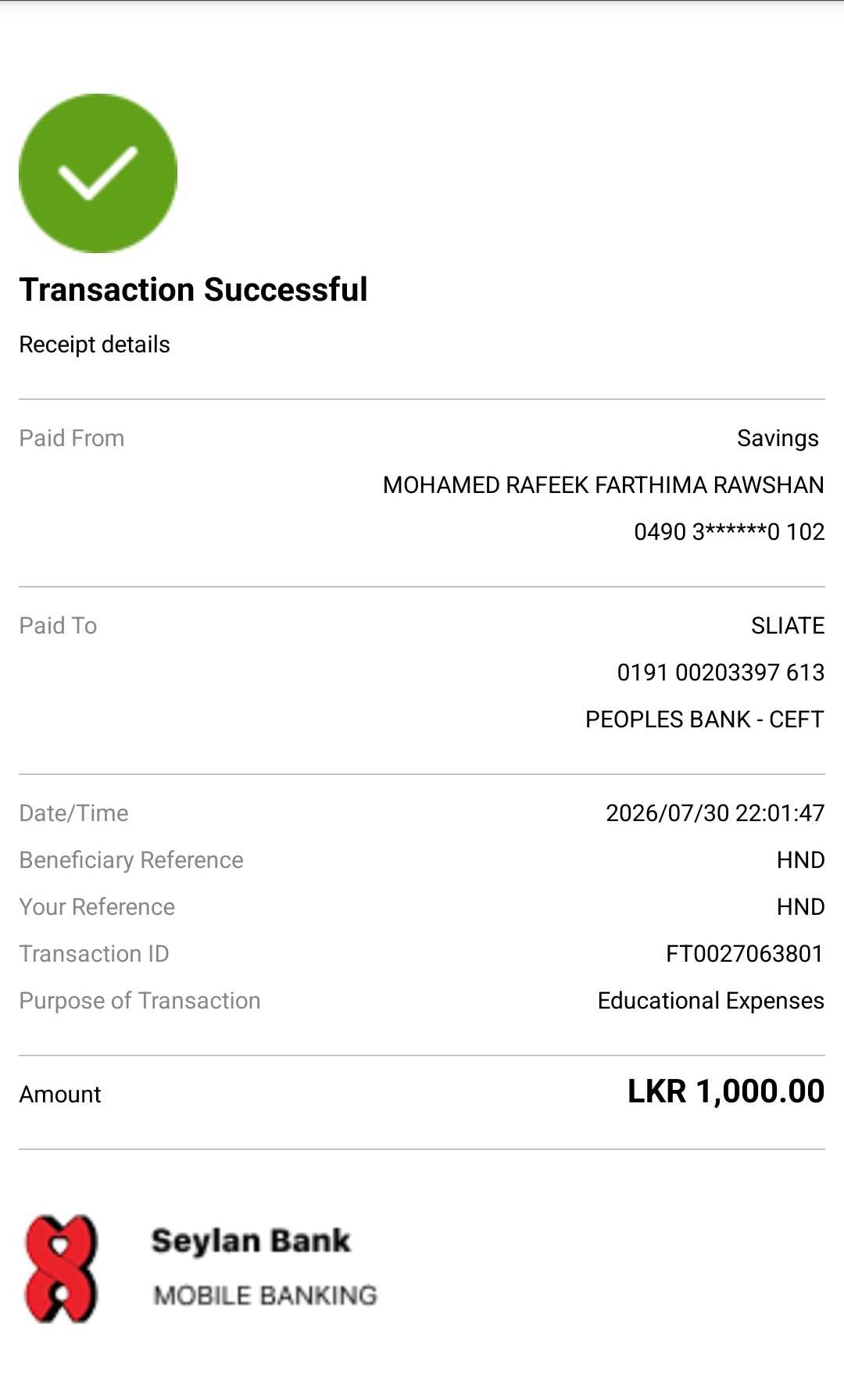Click the LKR 1,000.00 amount
The width and height of the screenshot is (844, 1400).
(726, 1091)
